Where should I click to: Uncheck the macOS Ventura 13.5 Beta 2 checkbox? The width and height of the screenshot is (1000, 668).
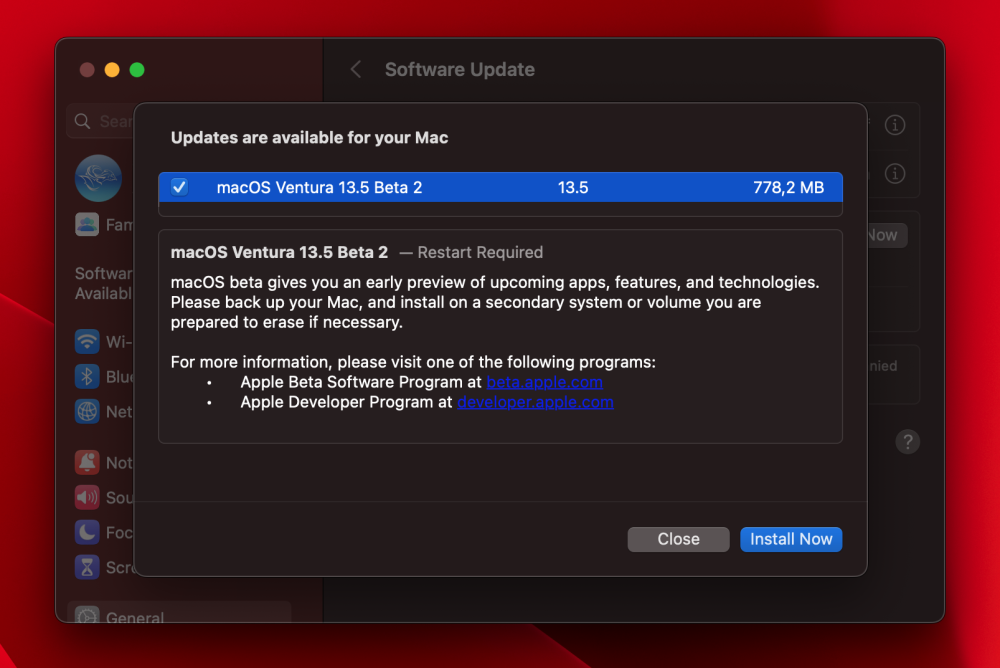[x=179, y=187]
